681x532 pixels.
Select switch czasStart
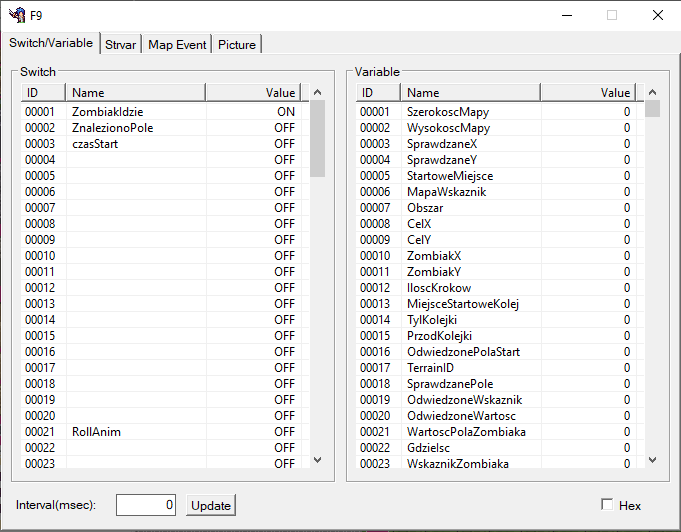tap(165, 144)
